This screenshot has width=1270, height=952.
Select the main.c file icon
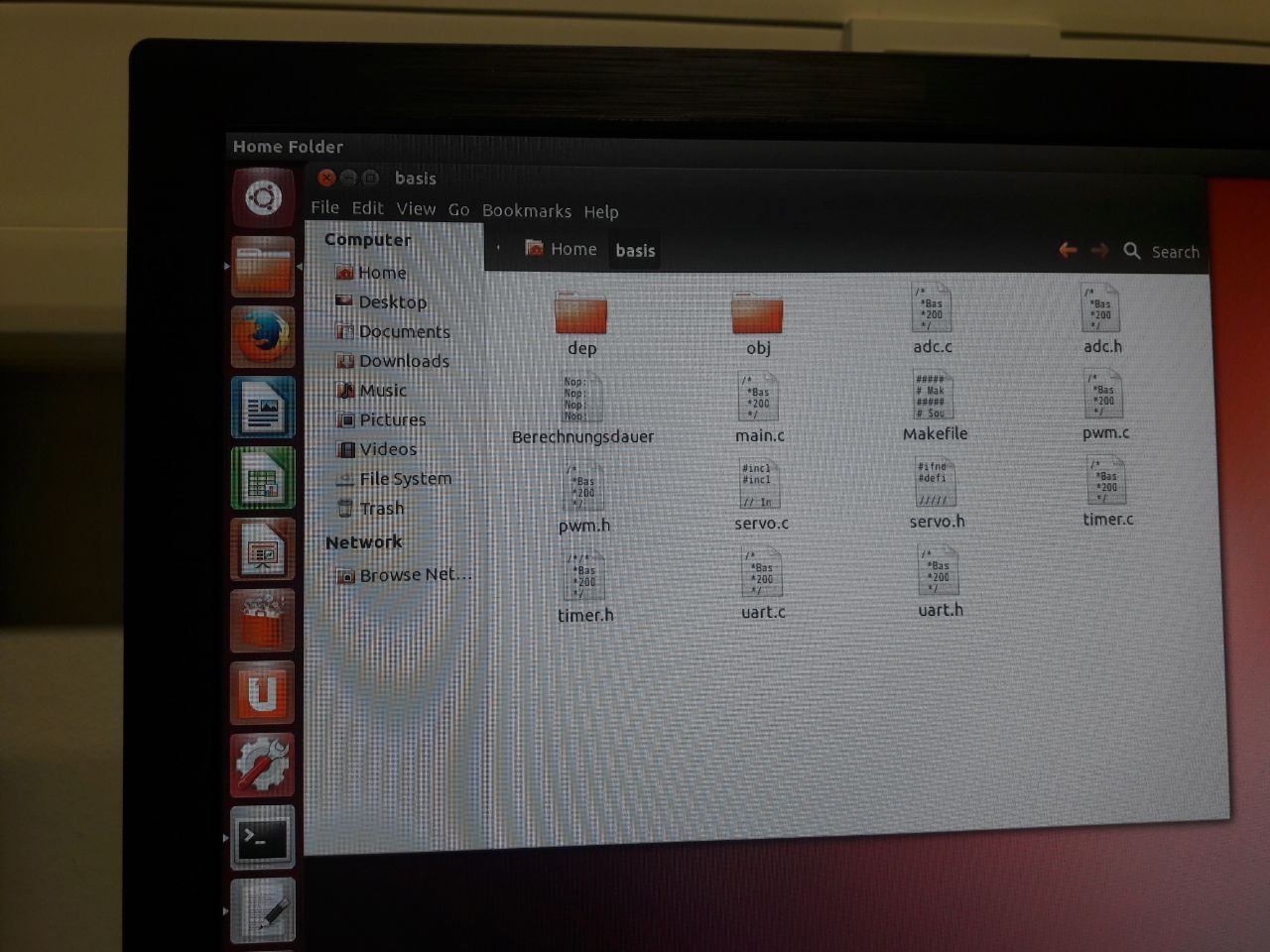(x=759, y=398)
